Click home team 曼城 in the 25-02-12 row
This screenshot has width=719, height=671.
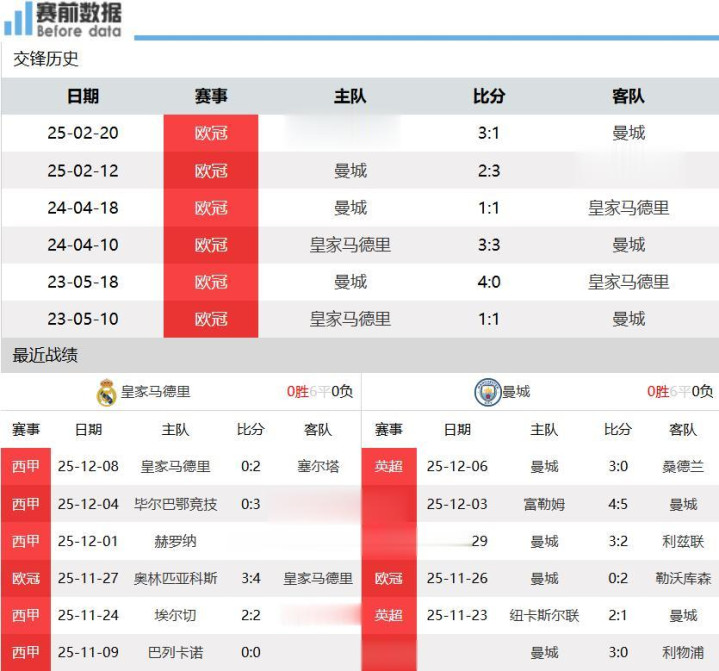(x=350, y=171)
